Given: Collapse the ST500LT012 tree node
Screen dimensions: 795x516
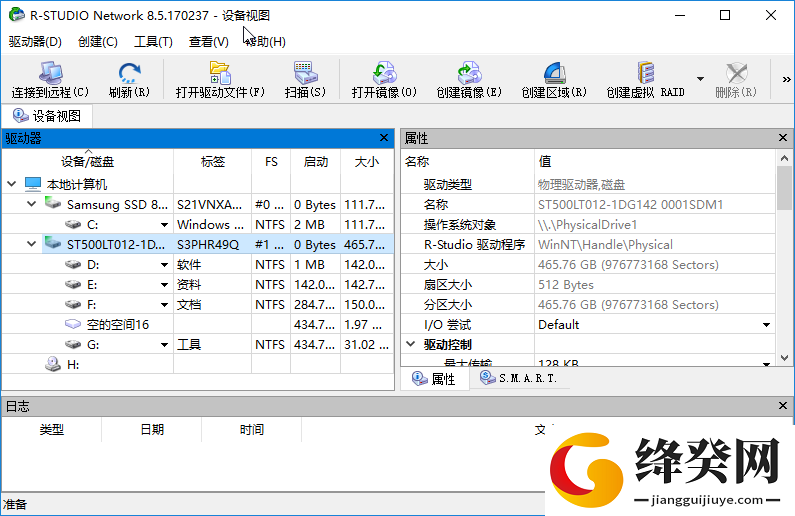Looking at the screenshot, I should [x=31, y=244].
